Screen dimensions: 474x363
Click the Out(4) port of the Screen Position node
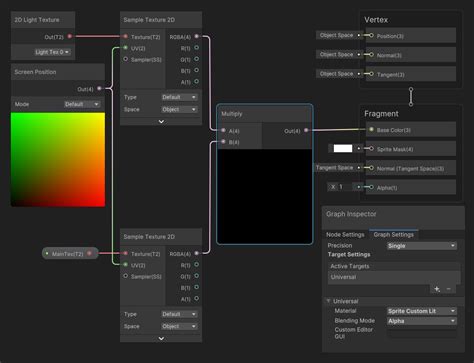[x=99, y=88]
